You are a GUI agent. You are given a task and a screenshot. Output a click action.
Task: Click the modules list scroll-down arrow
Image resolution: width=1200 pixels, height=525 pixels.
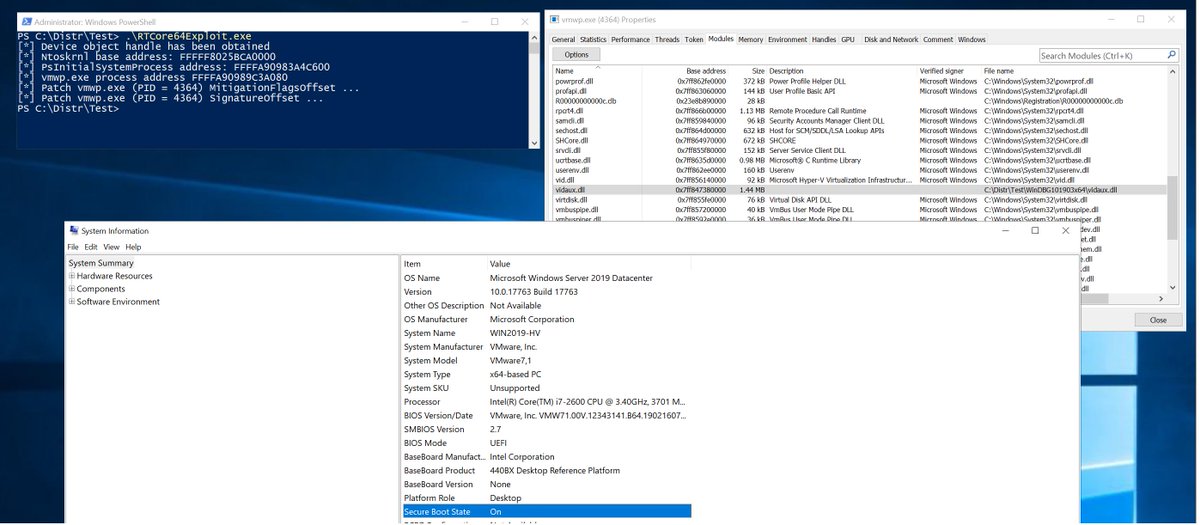coord(1170,287)
